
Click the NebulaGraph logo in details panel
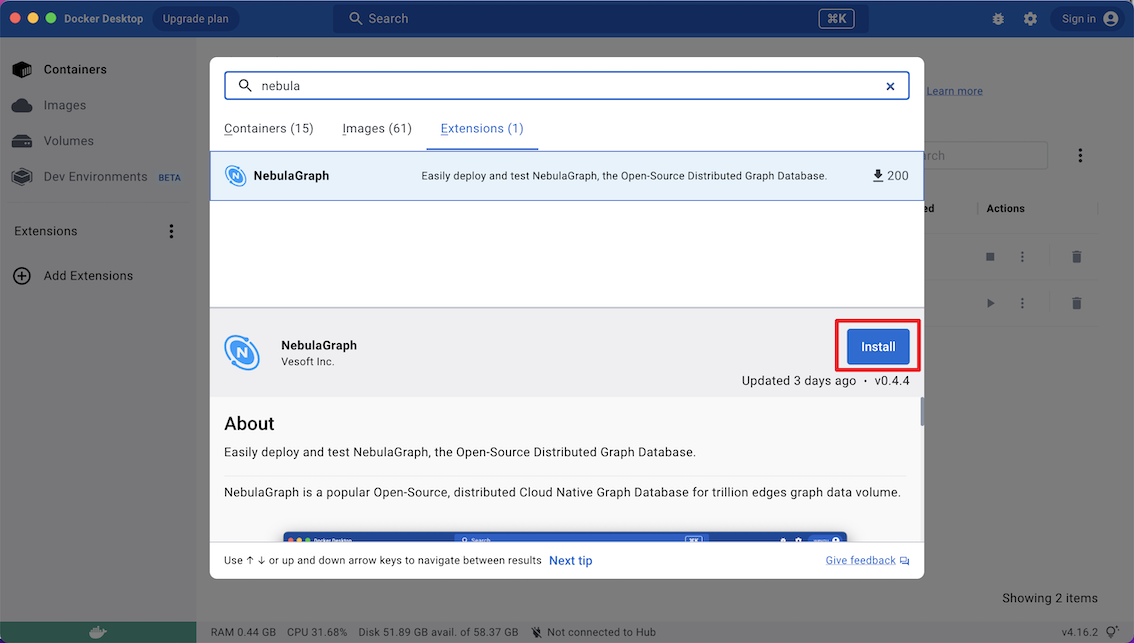[242, 352]
